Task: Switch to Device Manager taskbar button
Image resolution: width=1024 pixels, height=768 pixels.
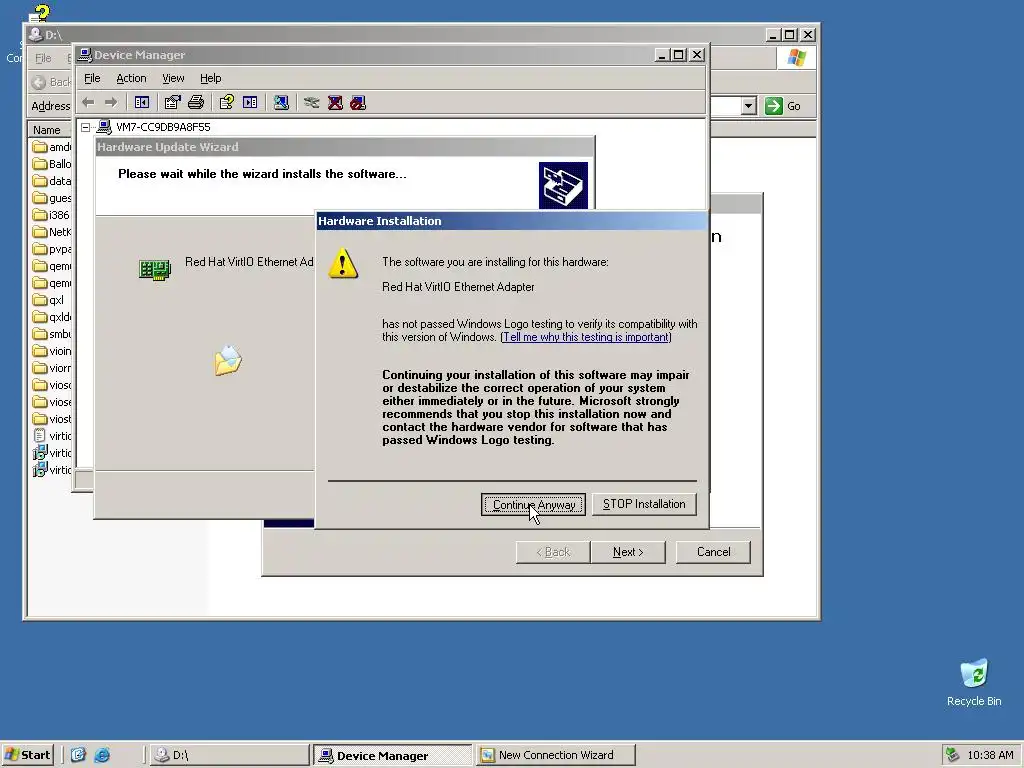Action: pyautogui.click(x=392, y=755)
